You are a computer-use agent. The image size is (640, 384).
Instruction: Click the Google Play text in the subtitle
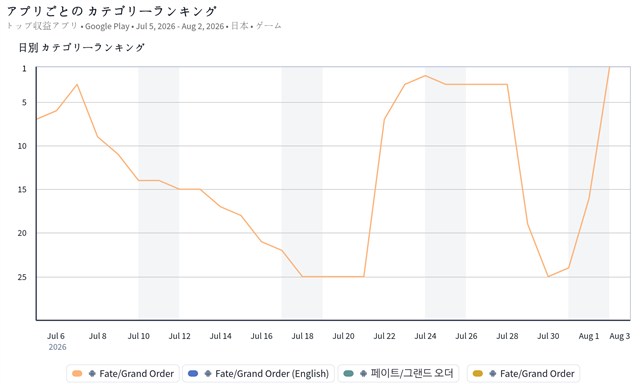coord(107,26)
